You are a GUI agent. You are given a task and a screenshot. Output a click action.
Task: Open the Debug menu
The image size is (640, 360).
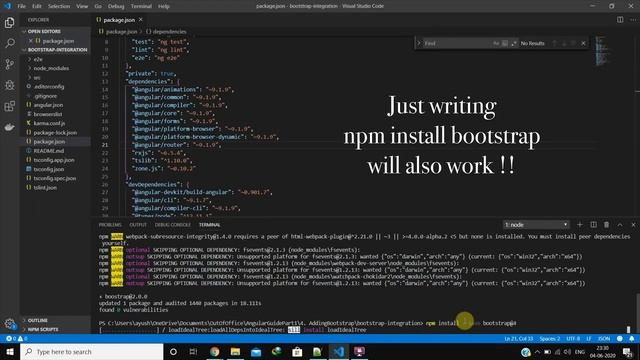click(x=116, y=6)
